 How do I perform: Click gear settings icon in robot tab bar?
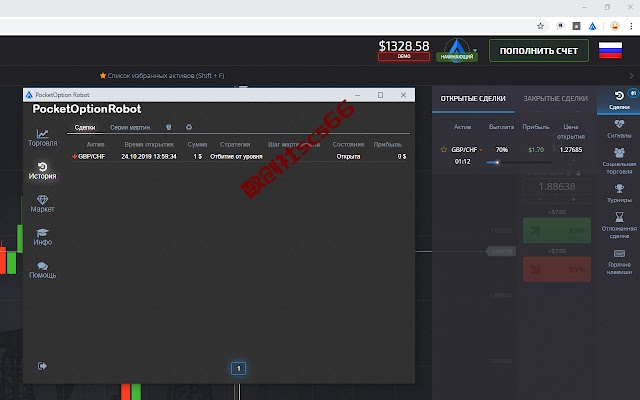(x=189, y=127)
